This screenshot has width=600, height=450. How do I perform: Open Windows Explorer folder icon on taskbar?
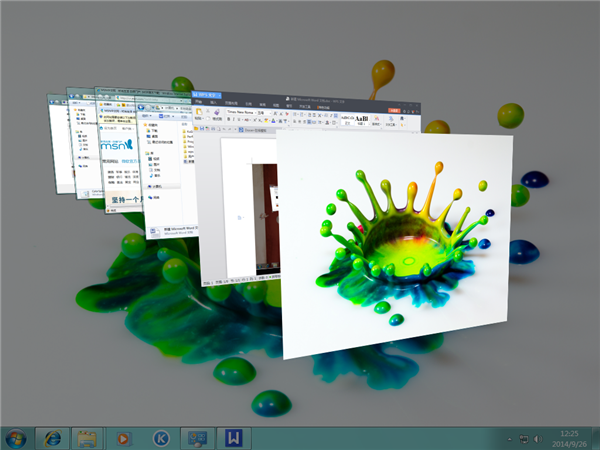[88, 438]
